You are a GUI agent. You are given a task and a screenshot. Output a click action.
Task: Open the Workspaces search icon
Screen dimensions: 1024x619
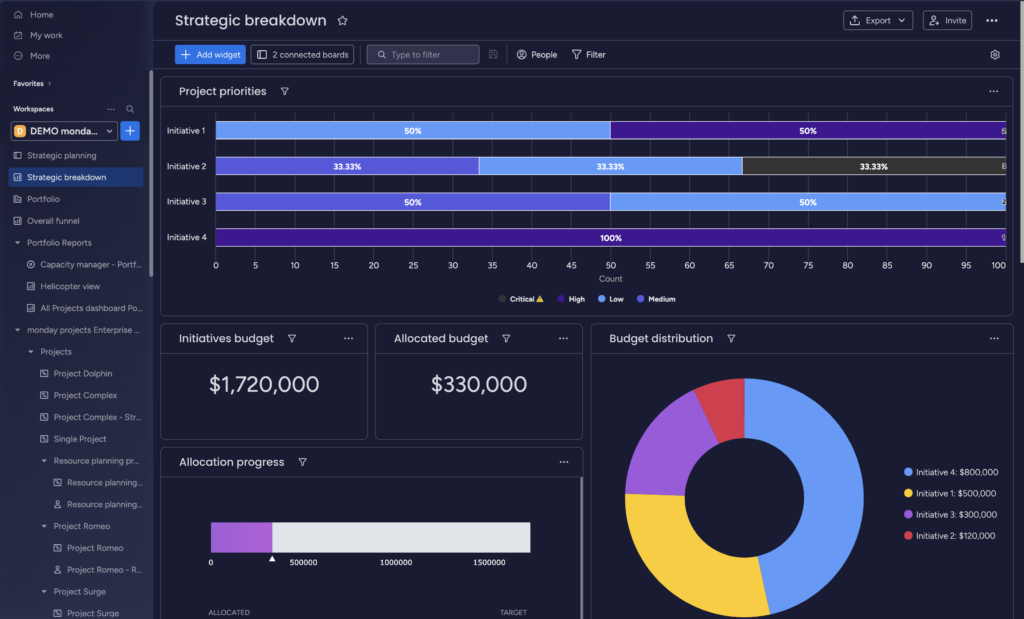[130, 108]
